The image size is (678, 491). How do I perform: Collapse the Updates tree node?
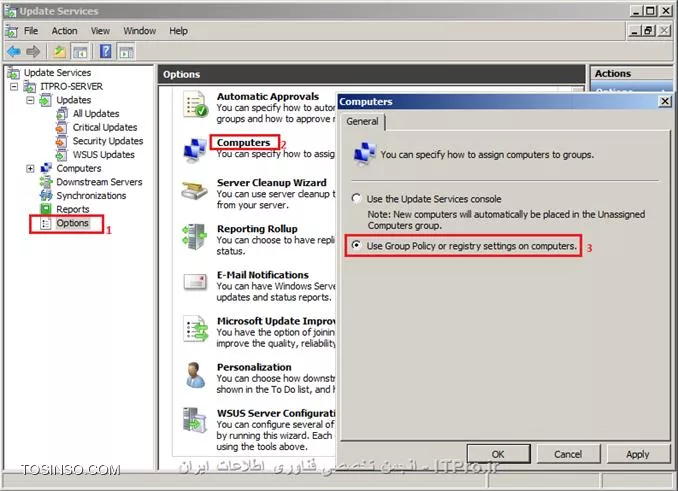(30, 100)
